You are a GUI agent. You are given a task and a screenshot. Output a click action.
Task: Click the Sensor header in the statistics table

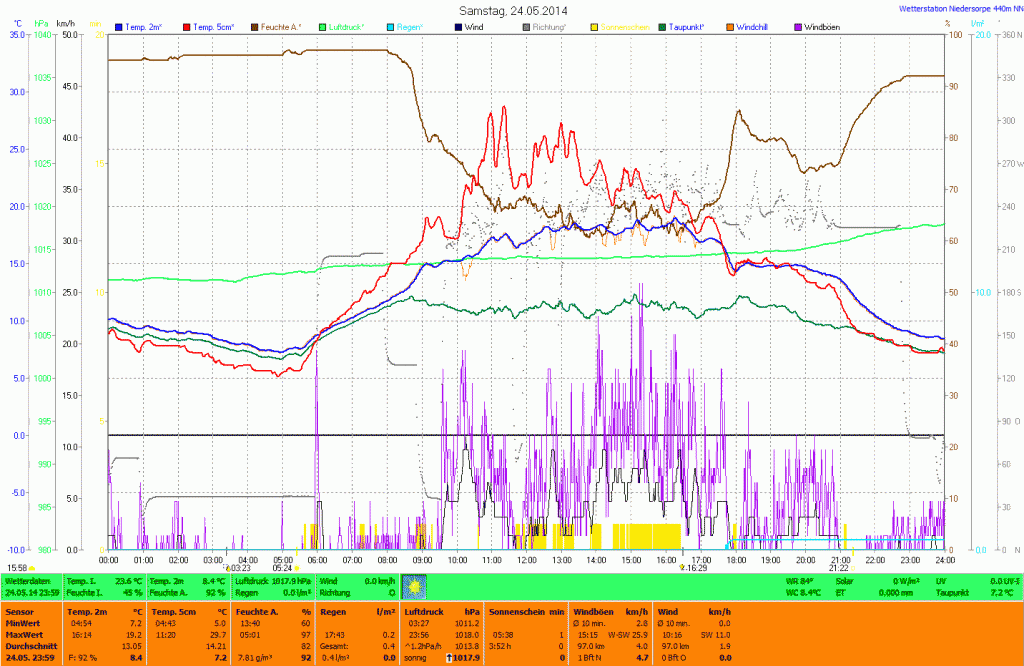[x=19, y=610]
